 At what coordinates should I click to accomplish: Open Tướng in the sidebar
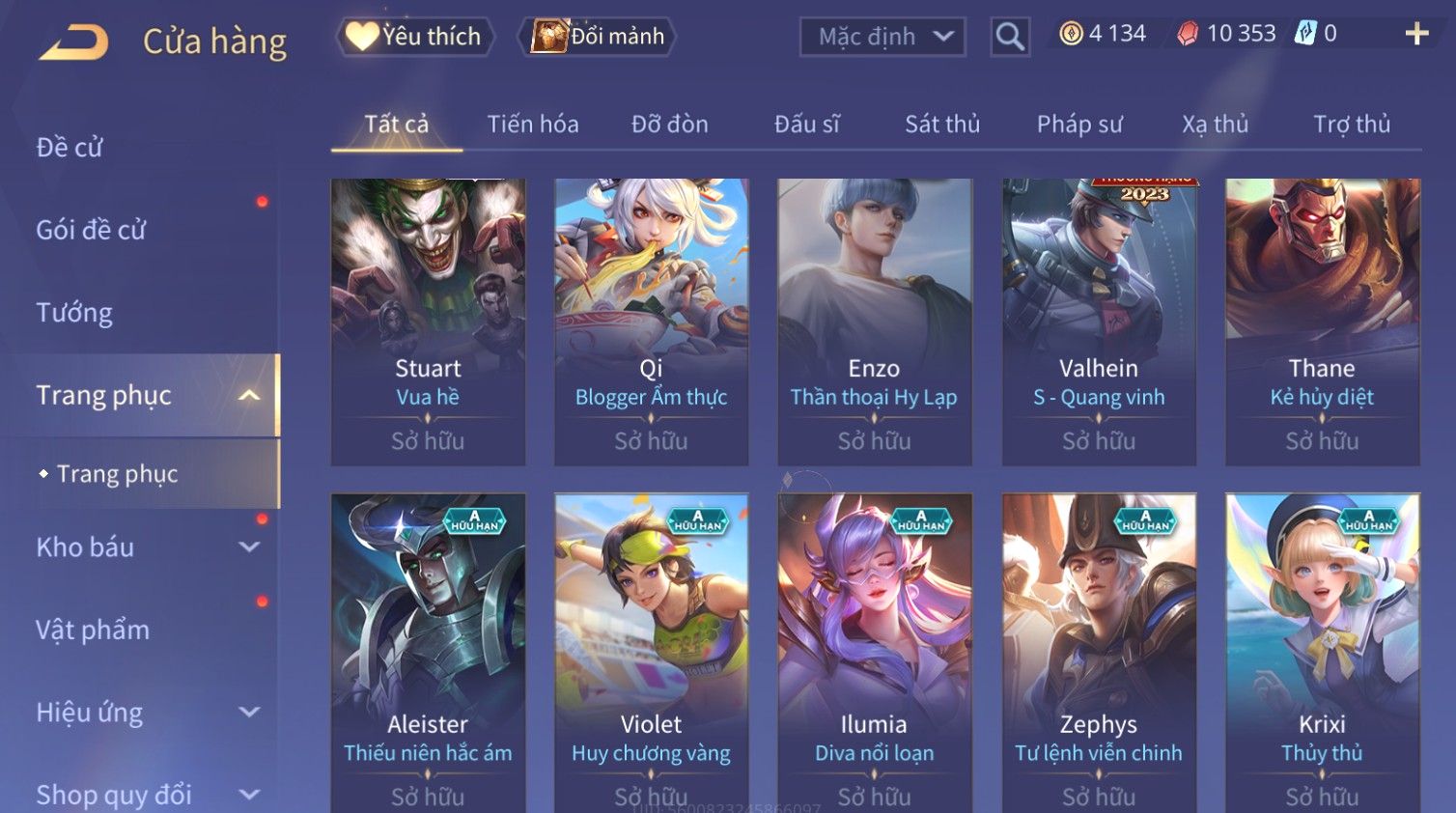point(74,313)
